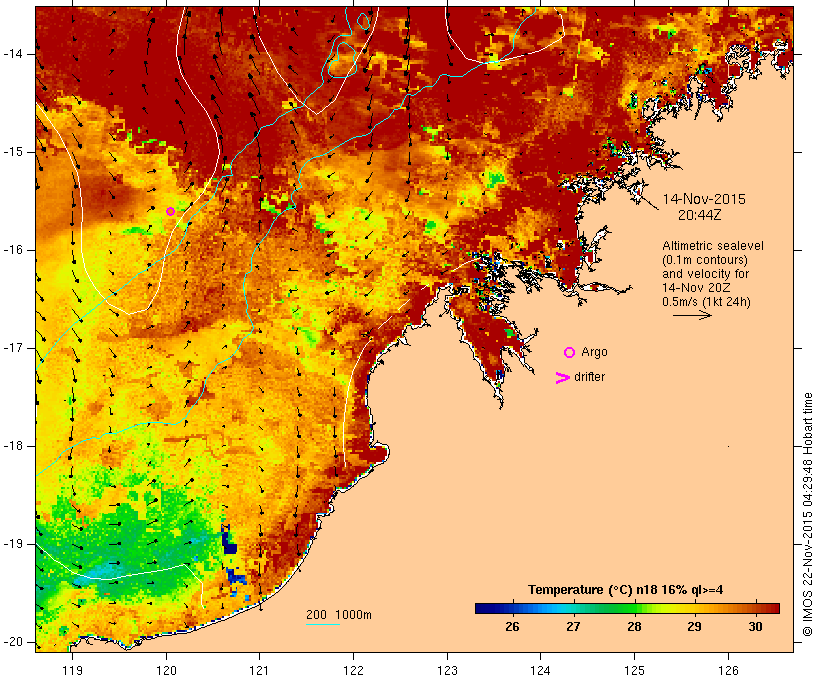Click longitude label 121 on the axis

[x=259, y=670]
